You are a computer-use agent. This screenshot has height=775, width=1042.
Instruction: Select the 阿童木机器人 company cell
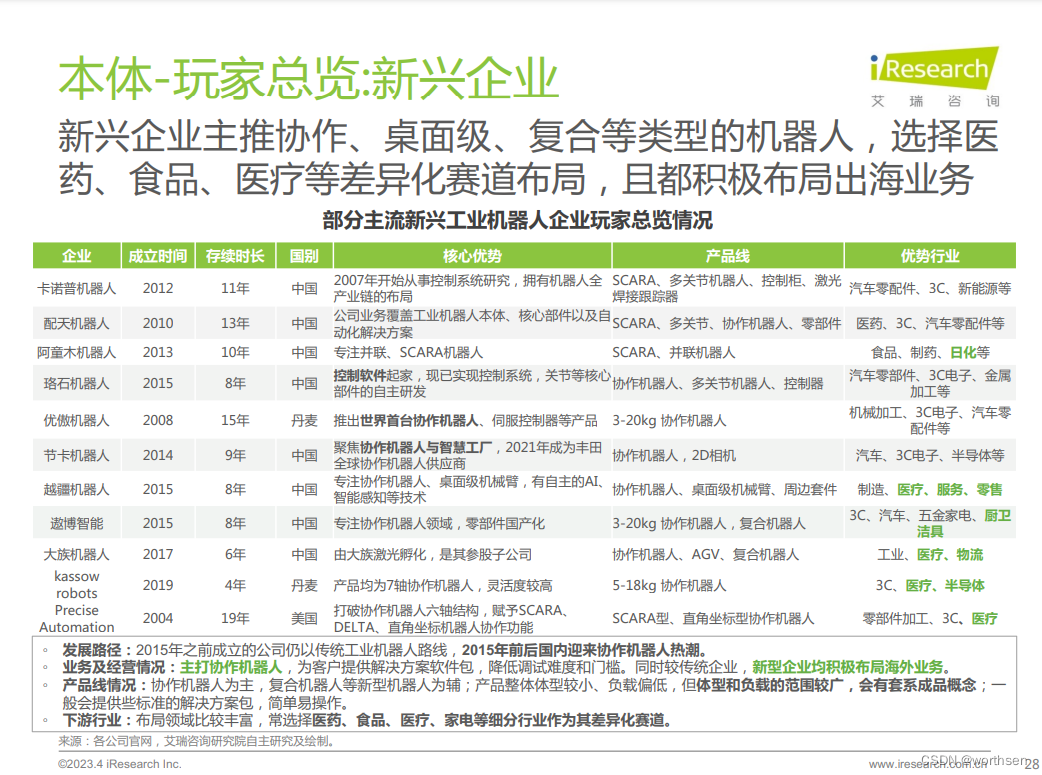tap(76, 352)
